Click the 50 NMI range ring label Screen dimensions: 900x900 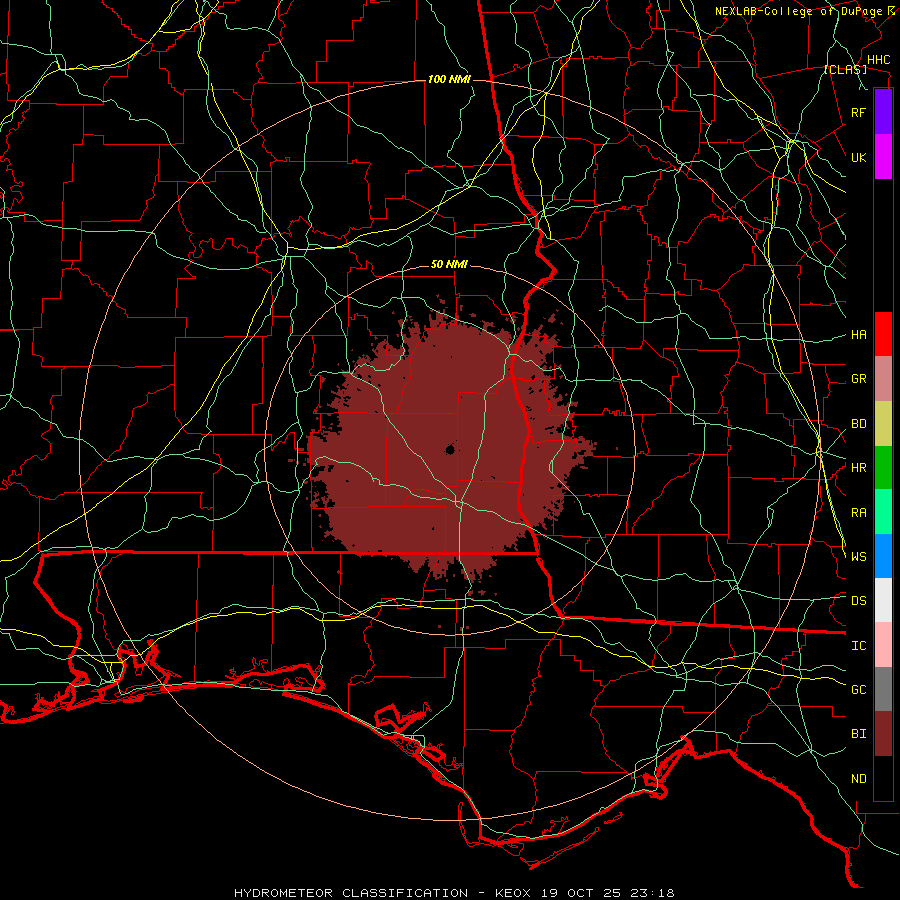click(x=449, y=264)
